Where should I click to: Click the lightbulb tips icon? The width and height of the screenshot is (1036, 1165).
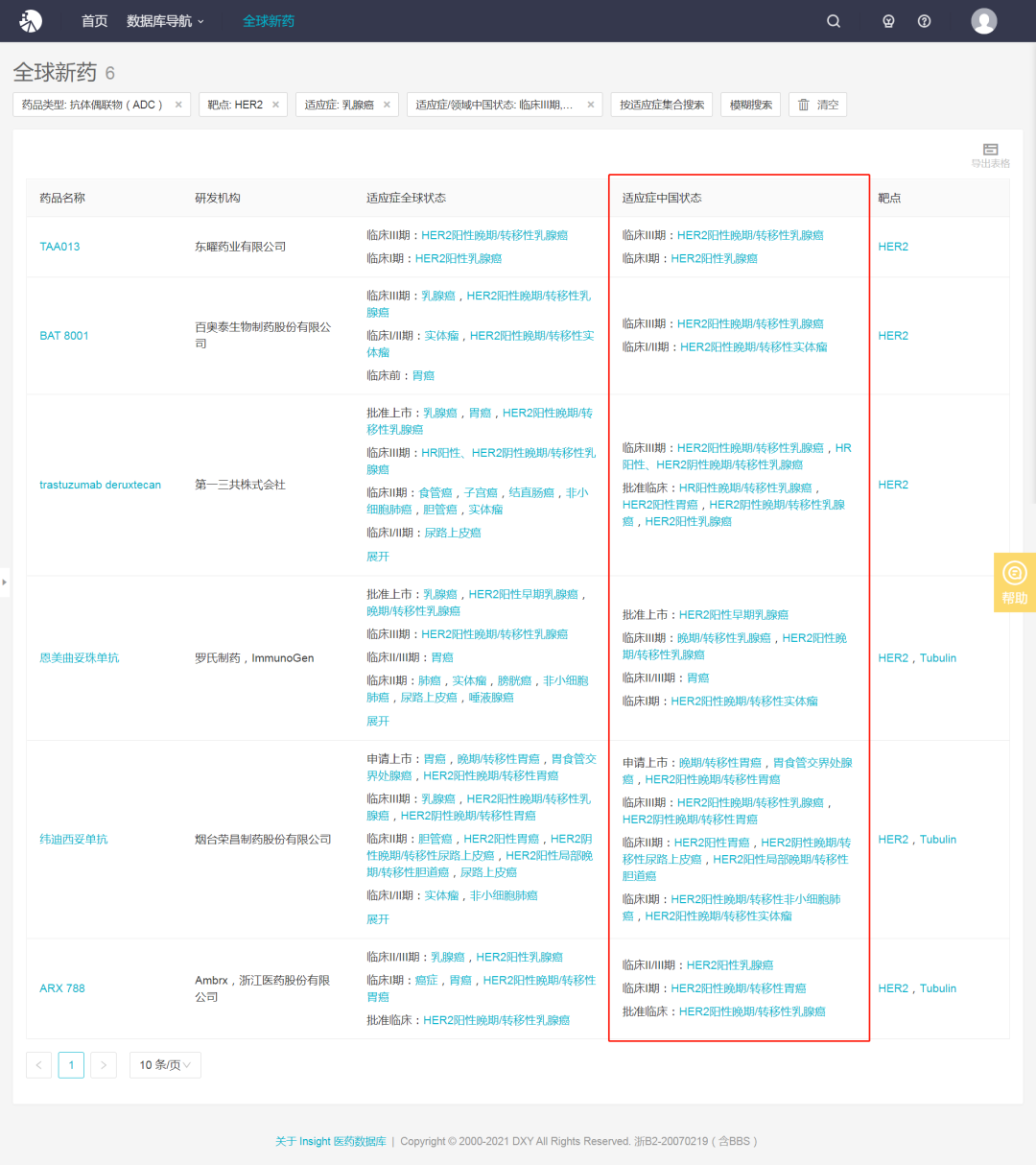[x=888, y=21]
